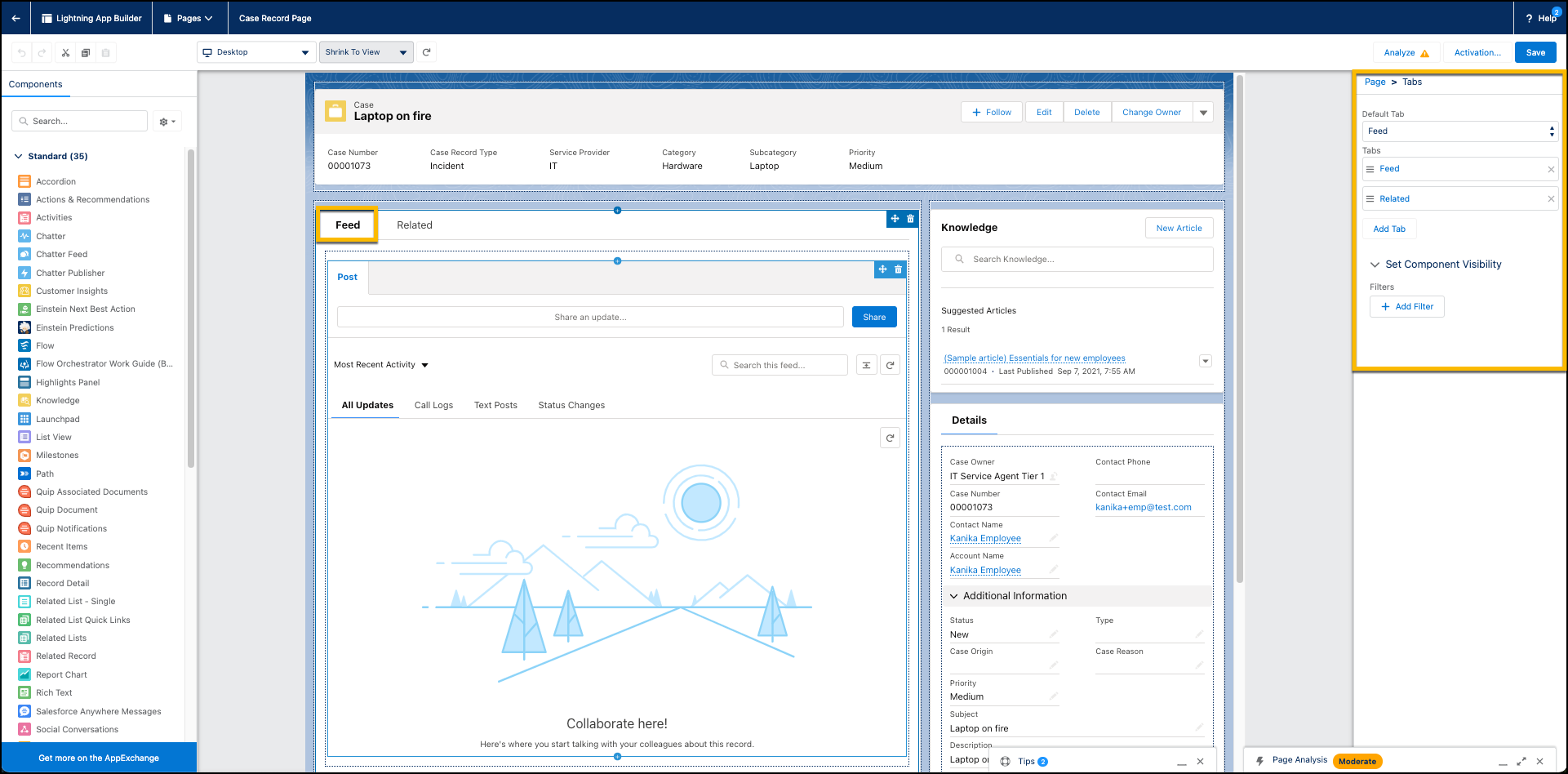The image size is (1568, 774).
Task: Click the back arrow in the header
Action: pos(16,18)
